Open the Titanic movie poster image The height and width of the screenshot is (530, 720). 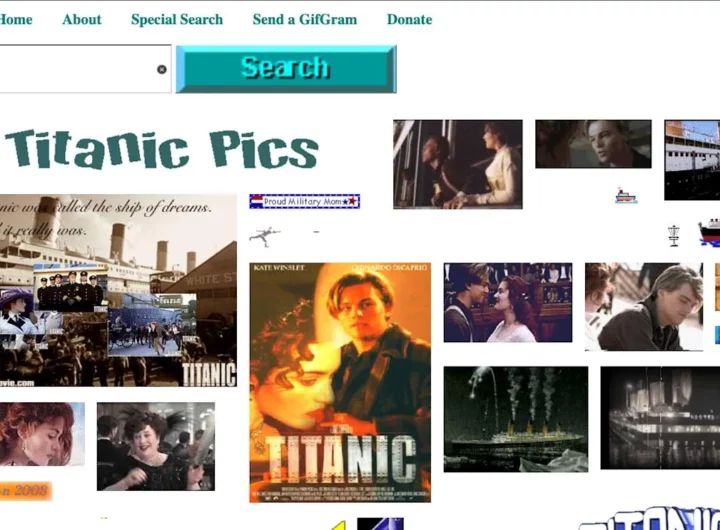[x=340, y=383]
